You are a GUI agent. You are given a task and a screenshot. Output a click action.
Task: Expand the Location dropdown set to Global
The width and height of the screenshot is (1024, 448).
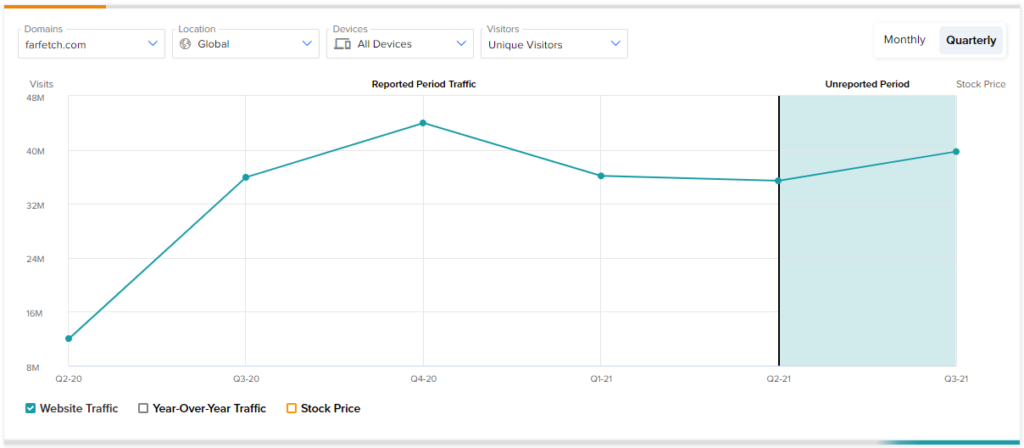(246, 44)
